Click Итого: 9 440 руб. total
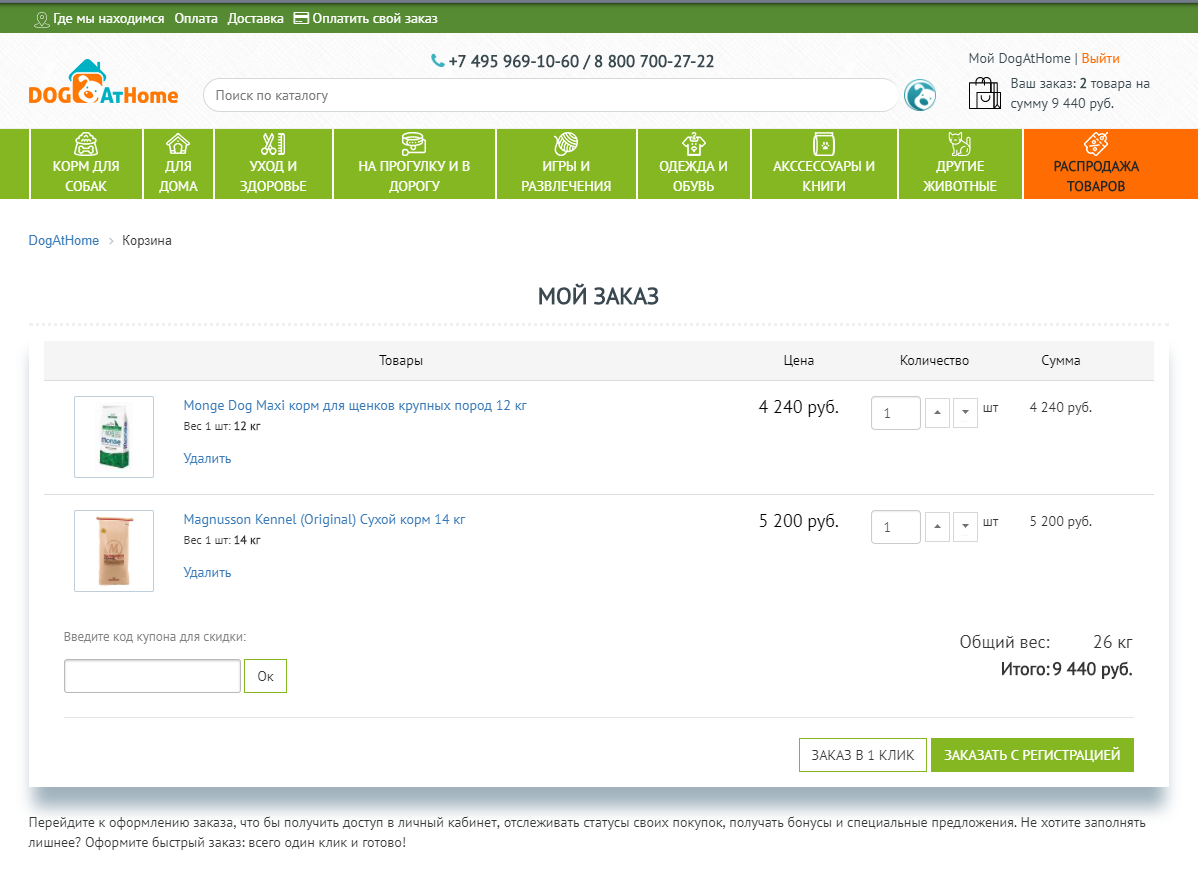 coord(1067,669)
